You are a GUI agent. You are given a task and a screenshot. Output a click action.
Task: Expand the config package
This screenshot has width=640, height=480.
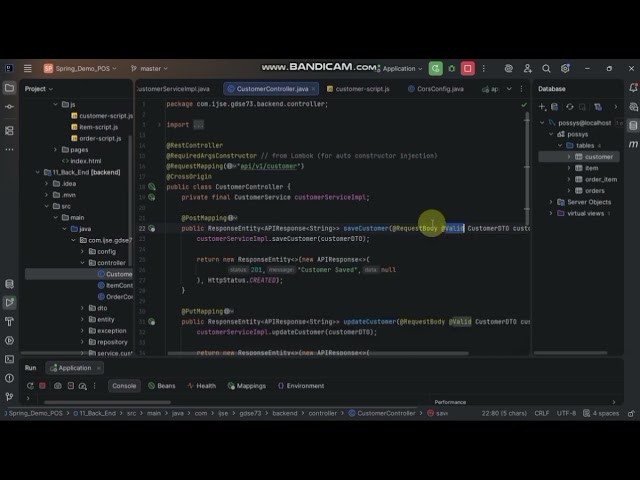point(82,251)
